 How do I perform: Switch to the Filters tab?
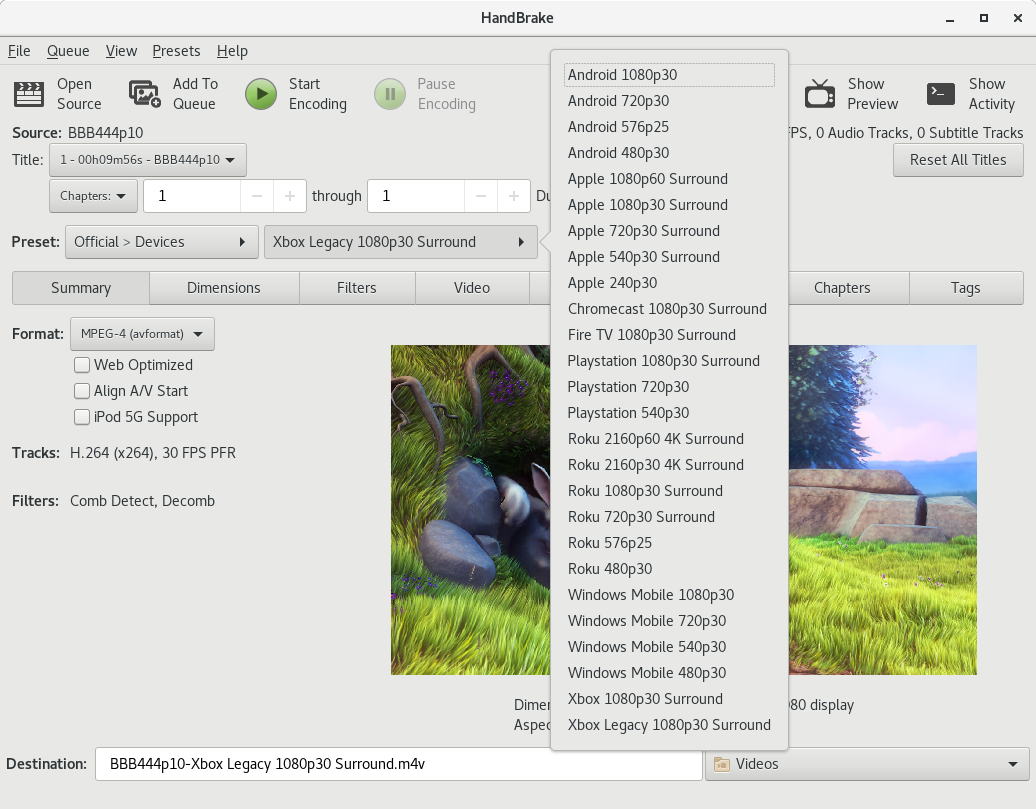click(x=357, y=288)
